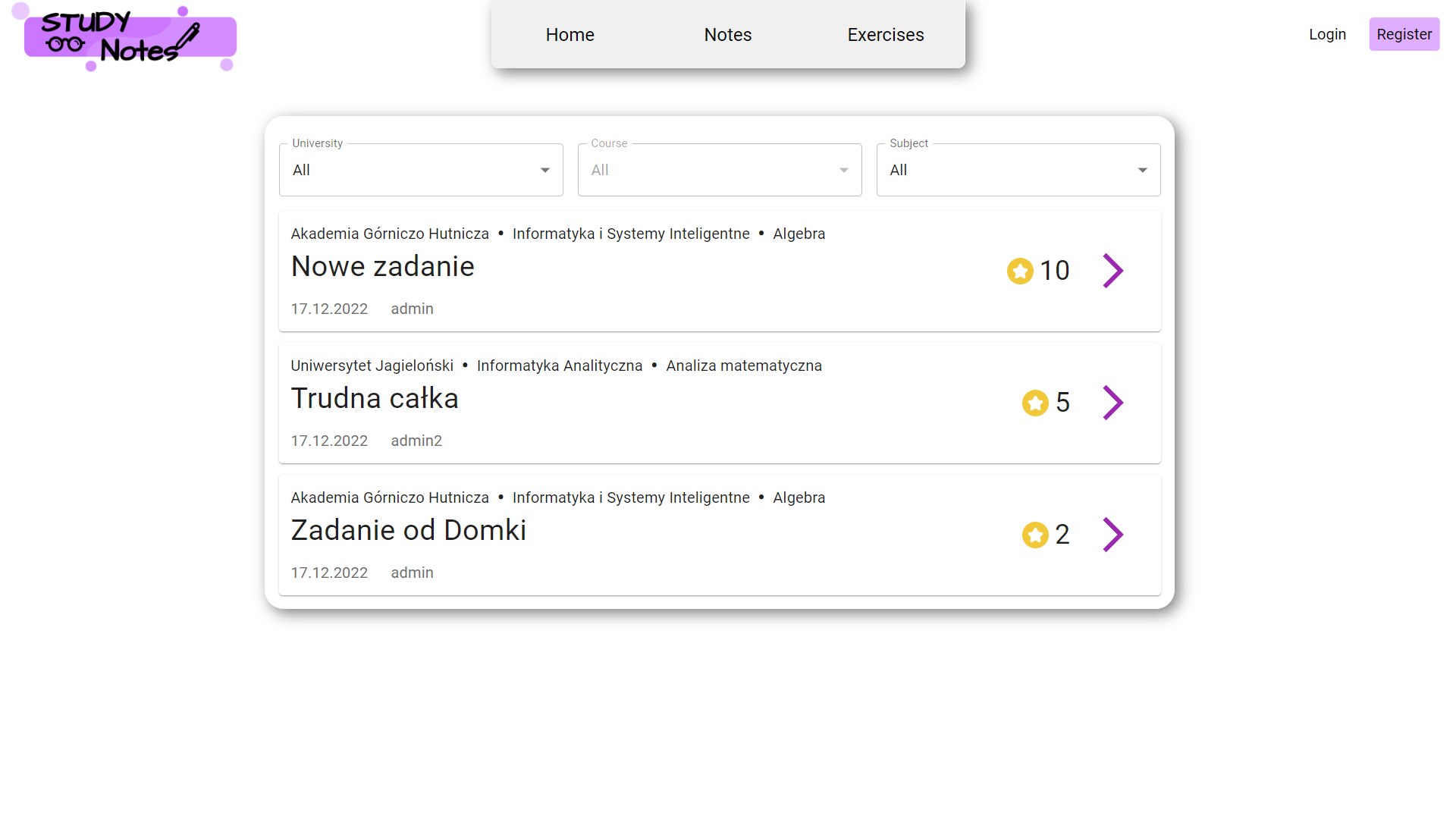Open Trudna całka via purple chevron arrow
Image resolution: width=1456 pixels, height=819 pixels.
pos(1112,403)
